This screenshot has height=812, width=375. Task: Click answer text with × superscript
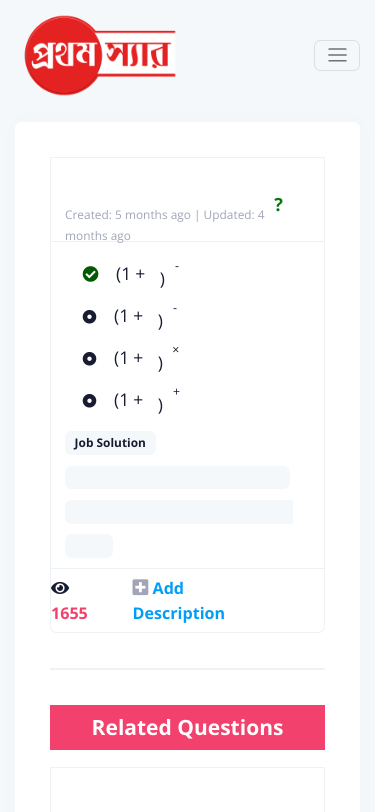tap(147, 358)
